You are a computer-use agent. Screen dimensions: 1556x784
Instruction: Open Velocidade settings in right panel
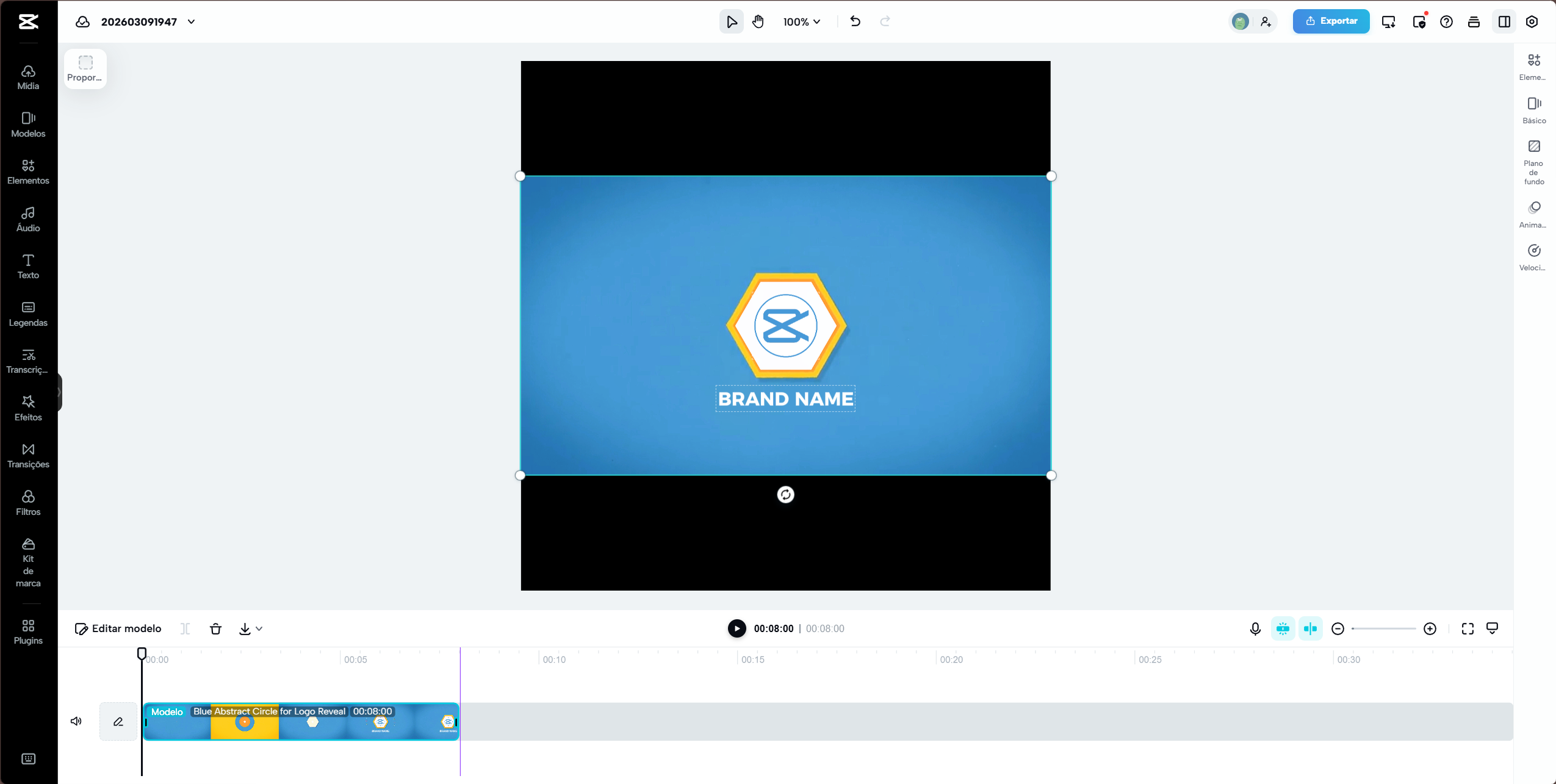tap(1533, 257)
